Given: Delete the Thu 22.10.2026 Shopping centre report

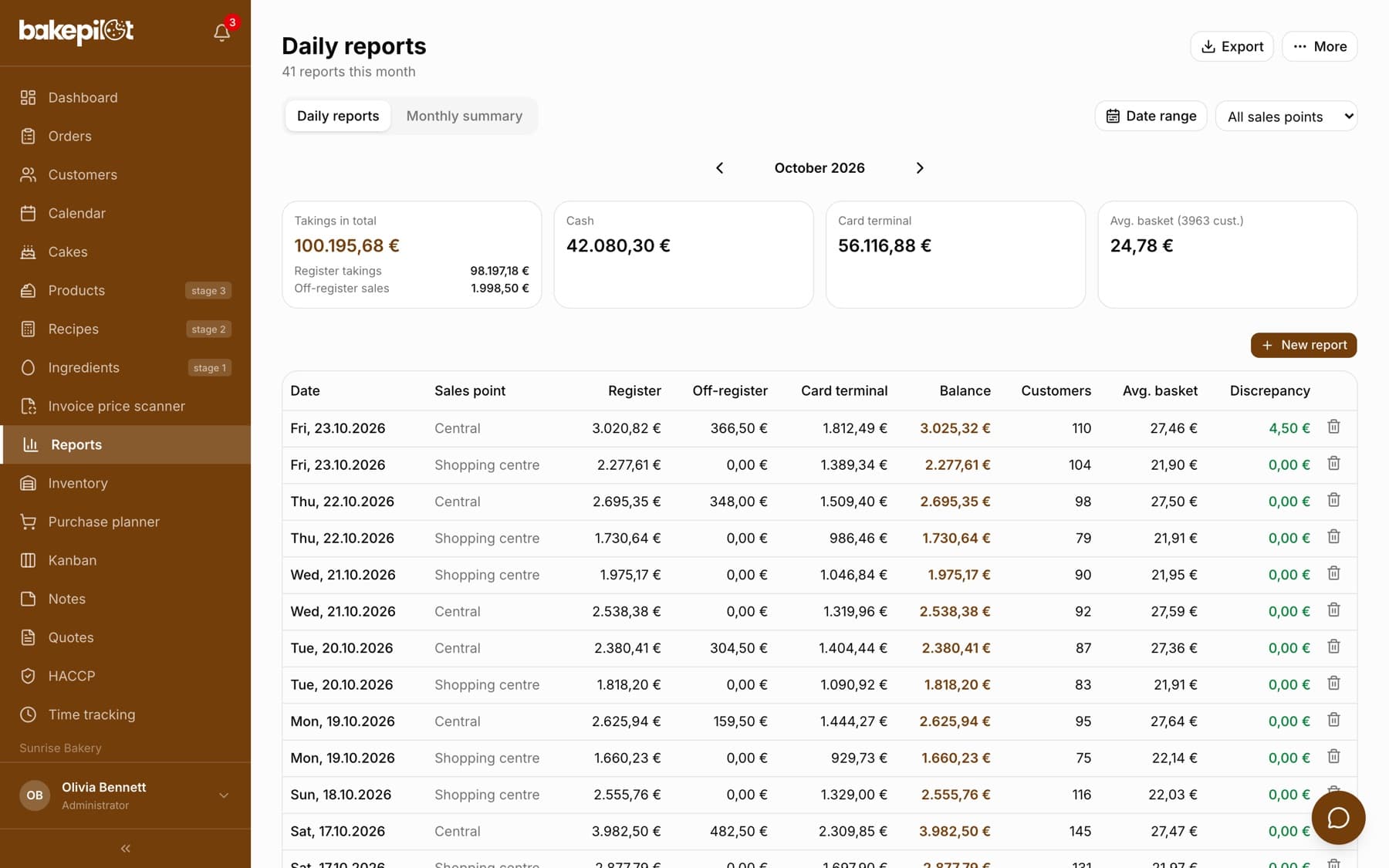Looking at the screenshot, I should tap(1333, 537).
